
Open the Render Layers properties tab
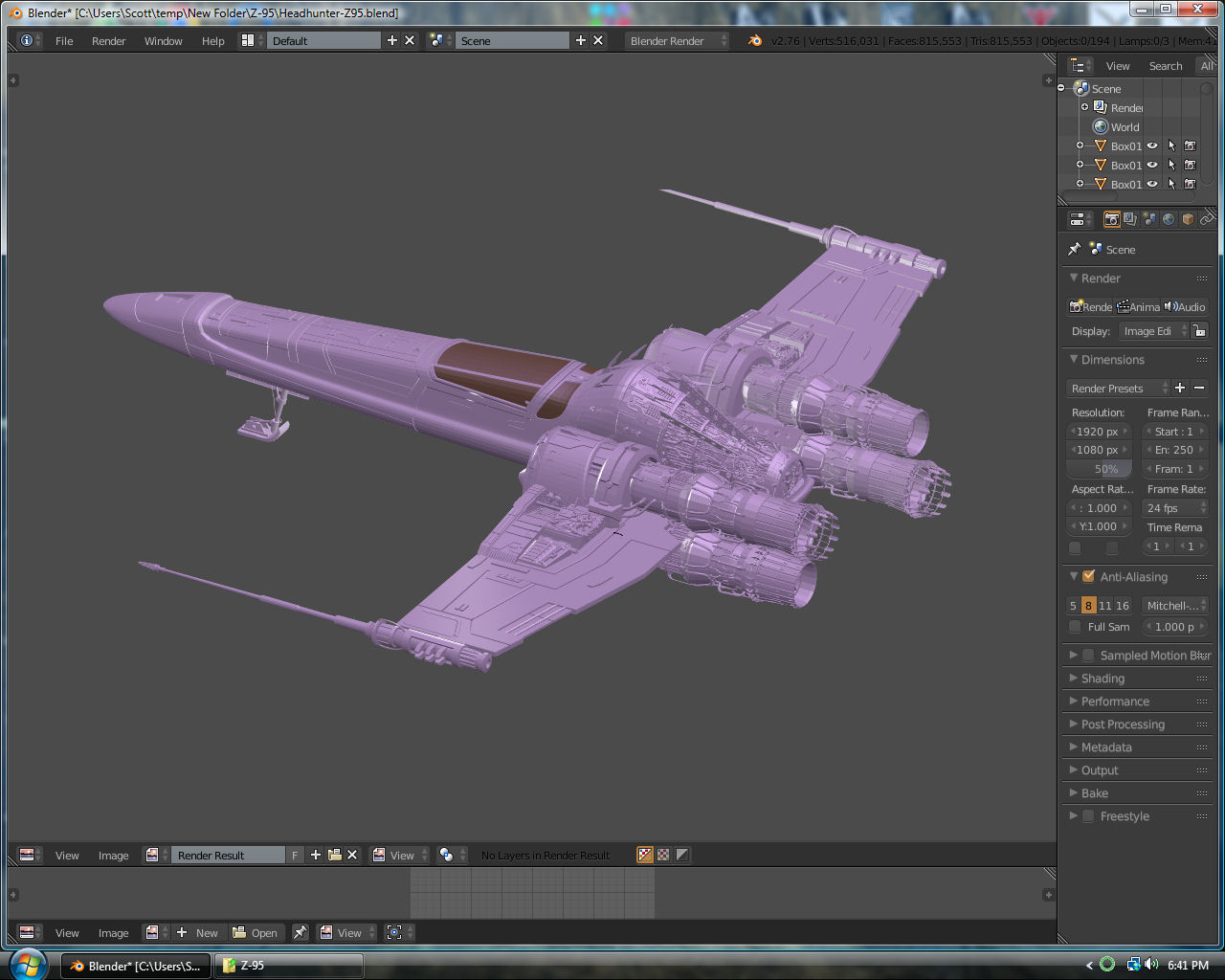pyautogui.click(x=1130, y=219)
